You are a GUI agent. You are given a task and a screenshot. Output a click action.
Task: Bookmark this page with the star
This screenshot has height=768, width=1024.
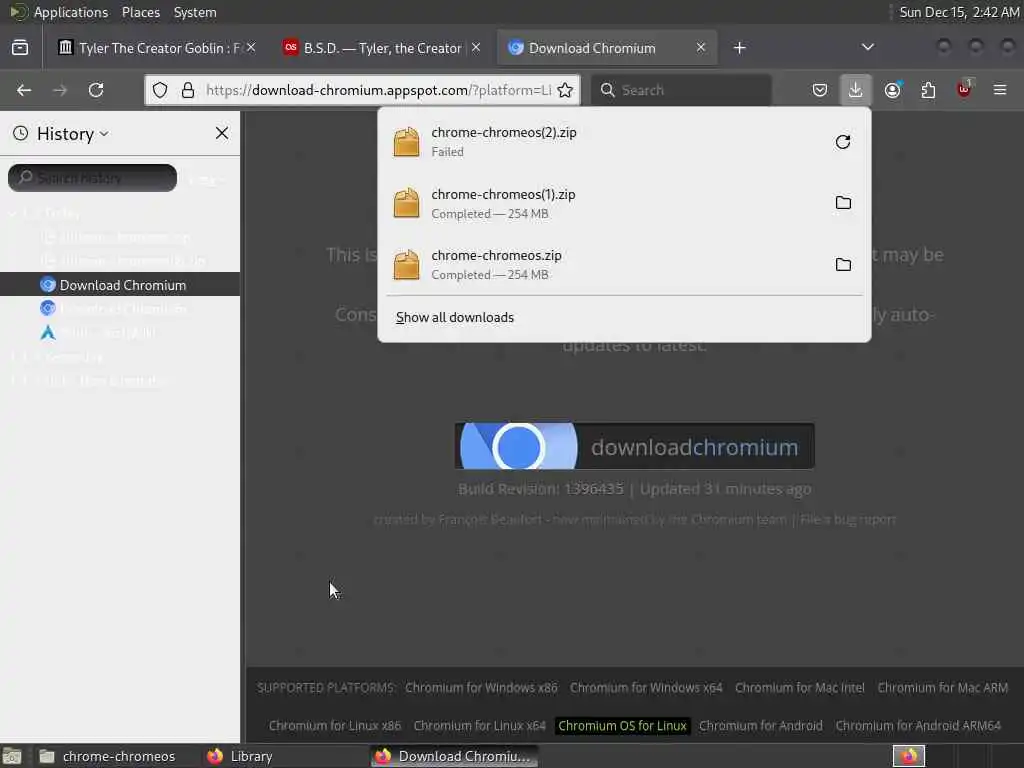(x=565, y=90)
